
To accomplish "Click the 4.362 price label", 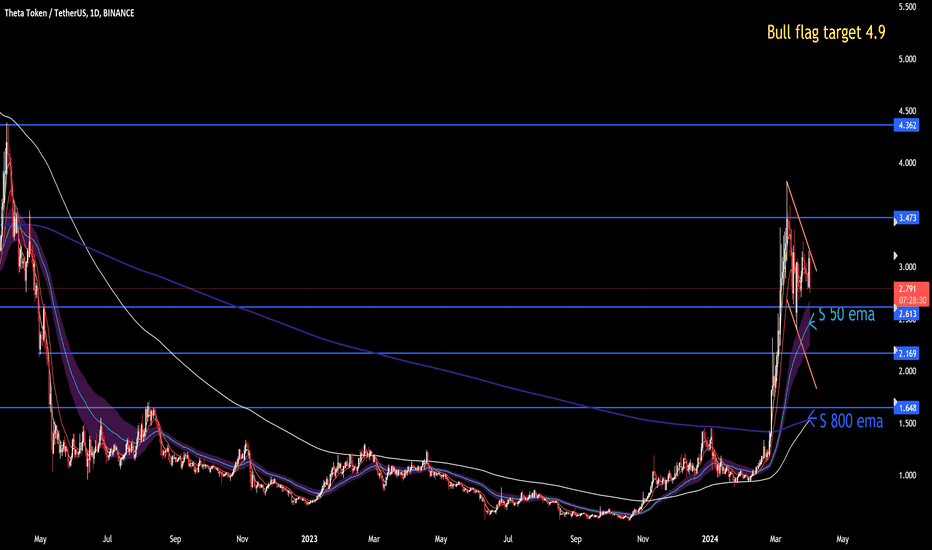I will coord(907,125).
